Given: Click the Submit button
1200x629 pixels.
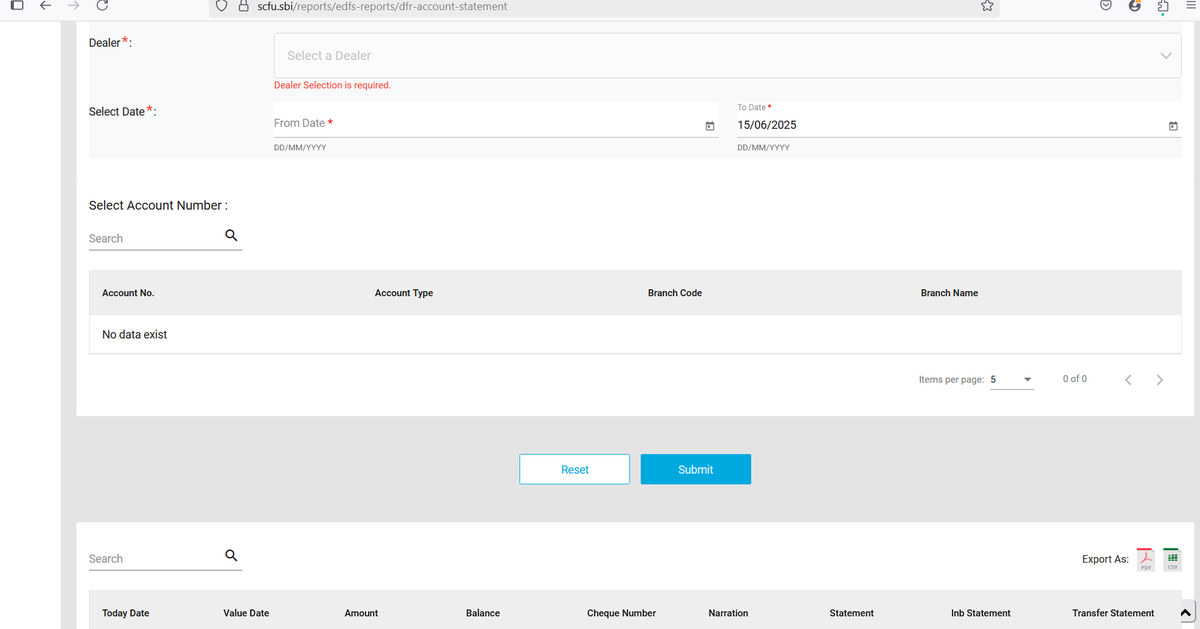Looking at the screenshot, I should (x=696, y=469).
